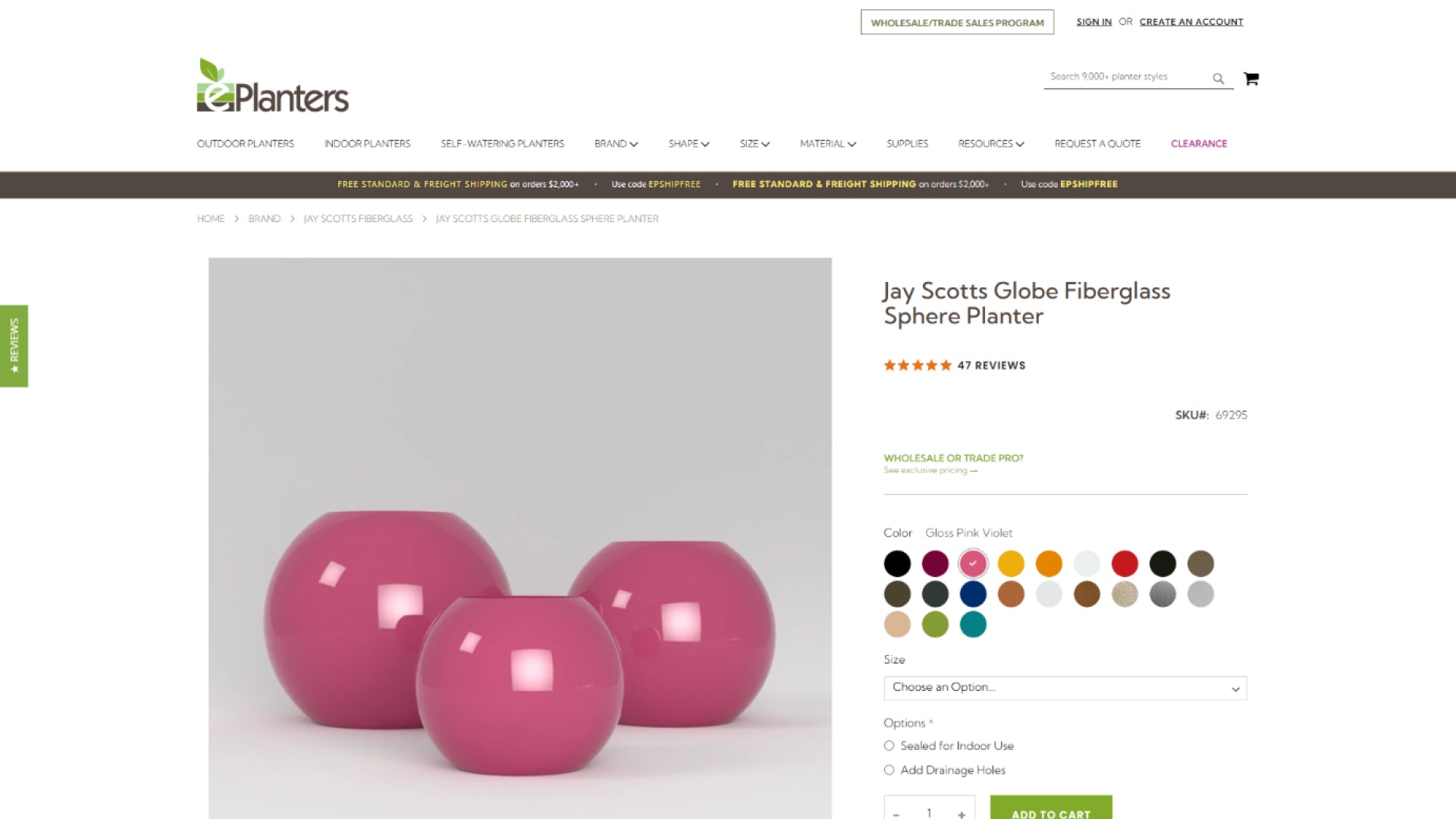Expand the Brand menu
The width and height of the screenshot is (1456, 819).
[x=616, y=143]
